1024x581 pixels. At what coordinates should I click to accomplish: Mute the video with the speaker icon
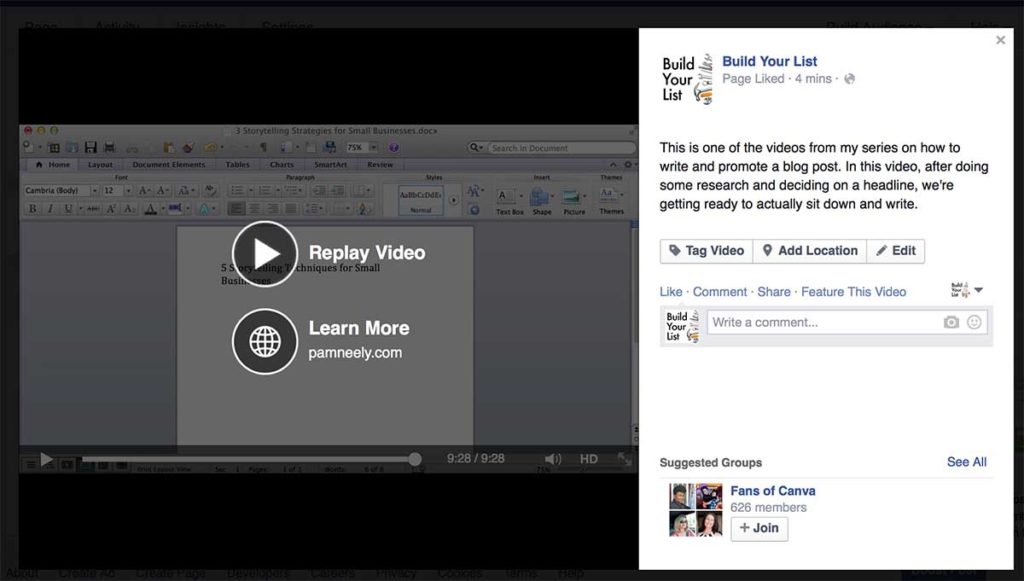click(x=553, y=459)
